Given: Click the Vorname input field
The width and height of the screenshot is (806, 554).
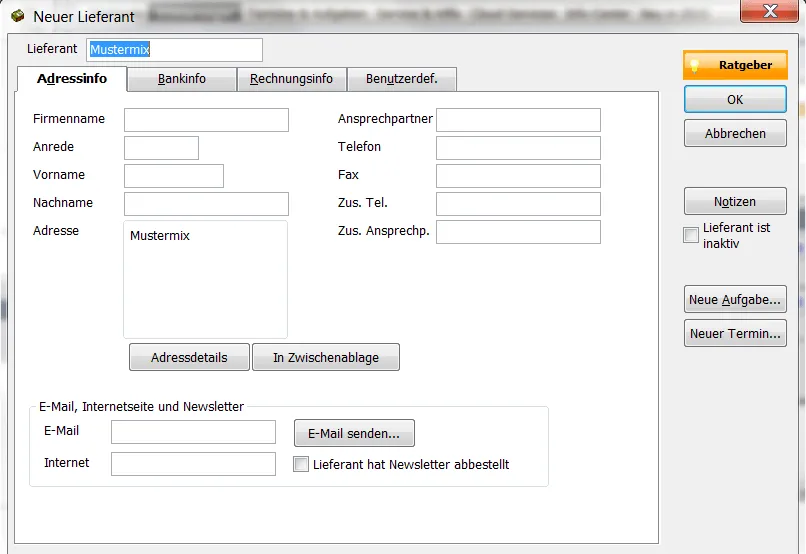Looking at the screenshot, I should pos(174,176).
